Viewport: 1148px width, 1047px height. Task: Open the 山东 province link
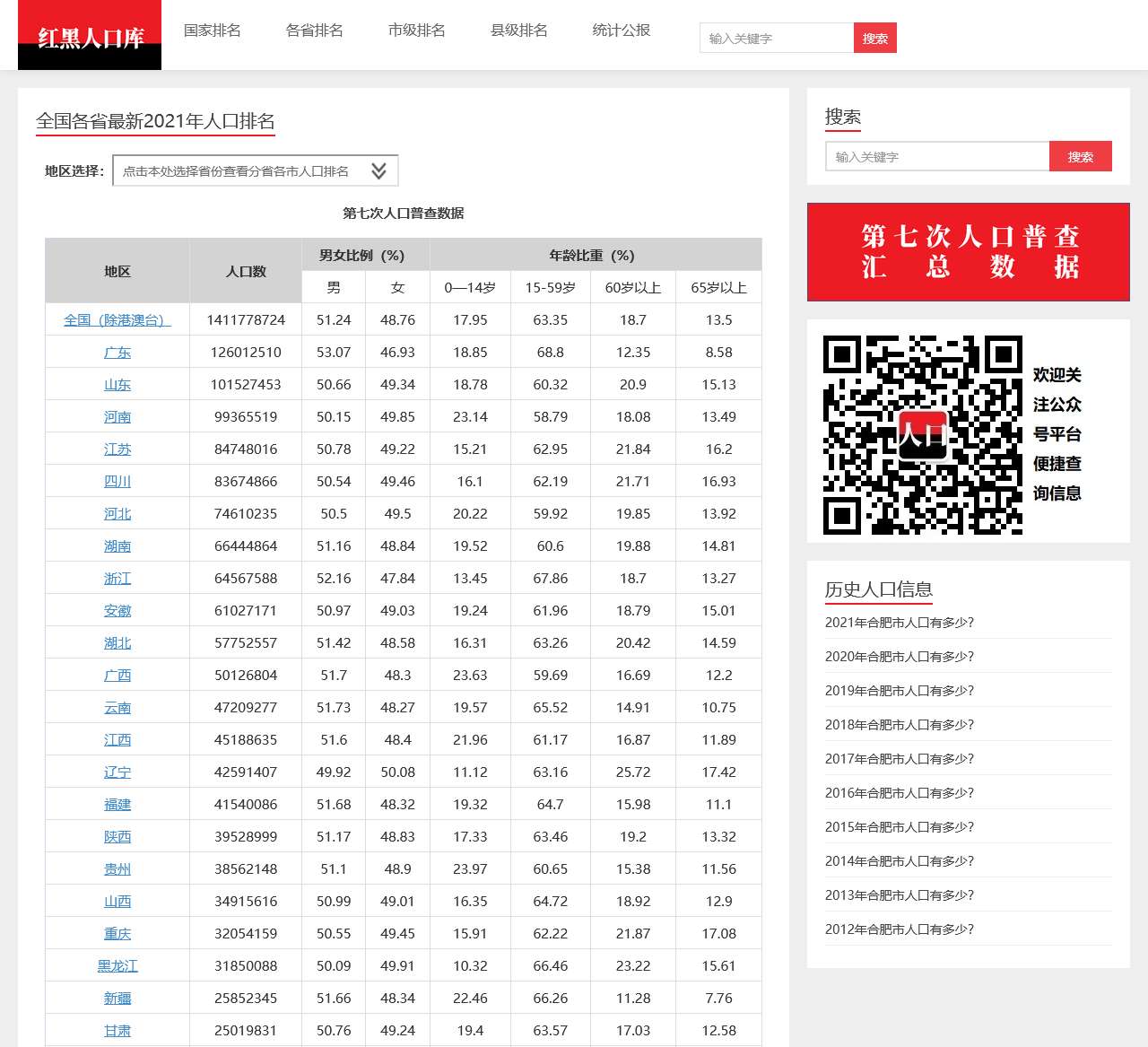coord(117,385)
